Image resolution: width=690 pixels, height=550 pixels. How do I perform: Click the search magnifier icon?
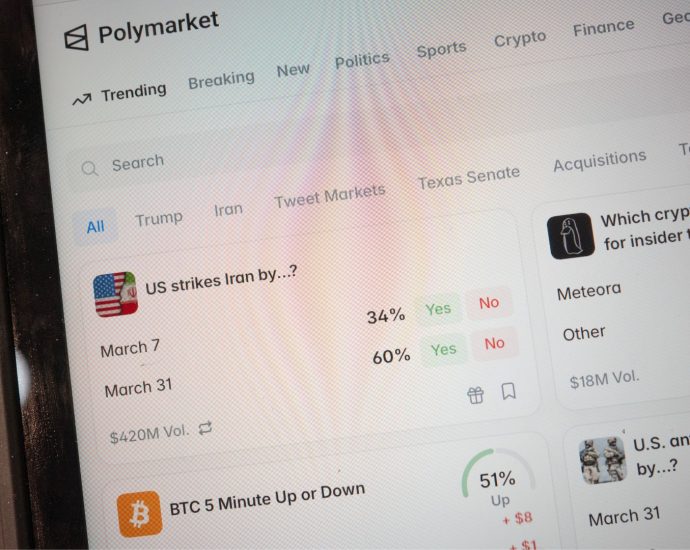coord(90,169)
